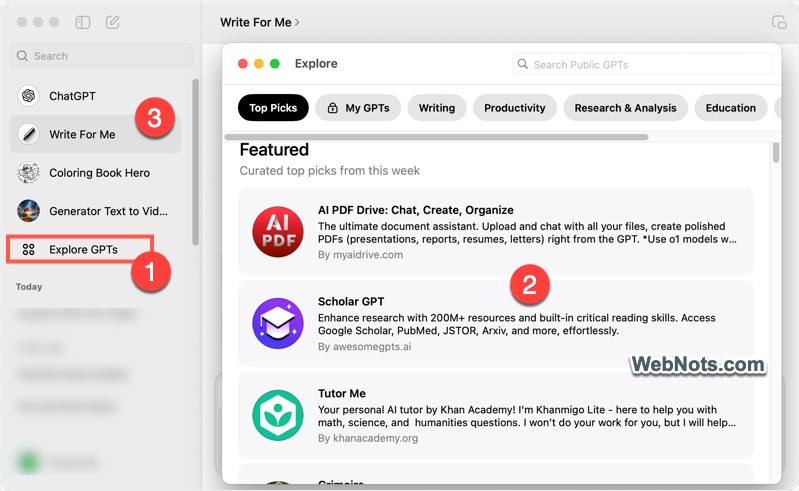Click the sidebar vertical scrollbar
Screen dimensions: 799x491
click(195, 162)
